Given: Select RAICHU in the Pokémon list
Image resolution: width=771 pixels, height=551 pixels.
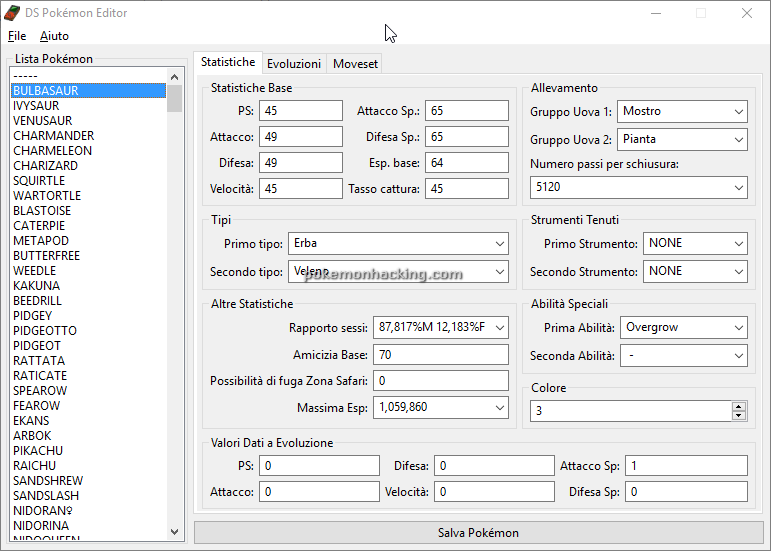Looking at the screenshot, I should point(89,465).
